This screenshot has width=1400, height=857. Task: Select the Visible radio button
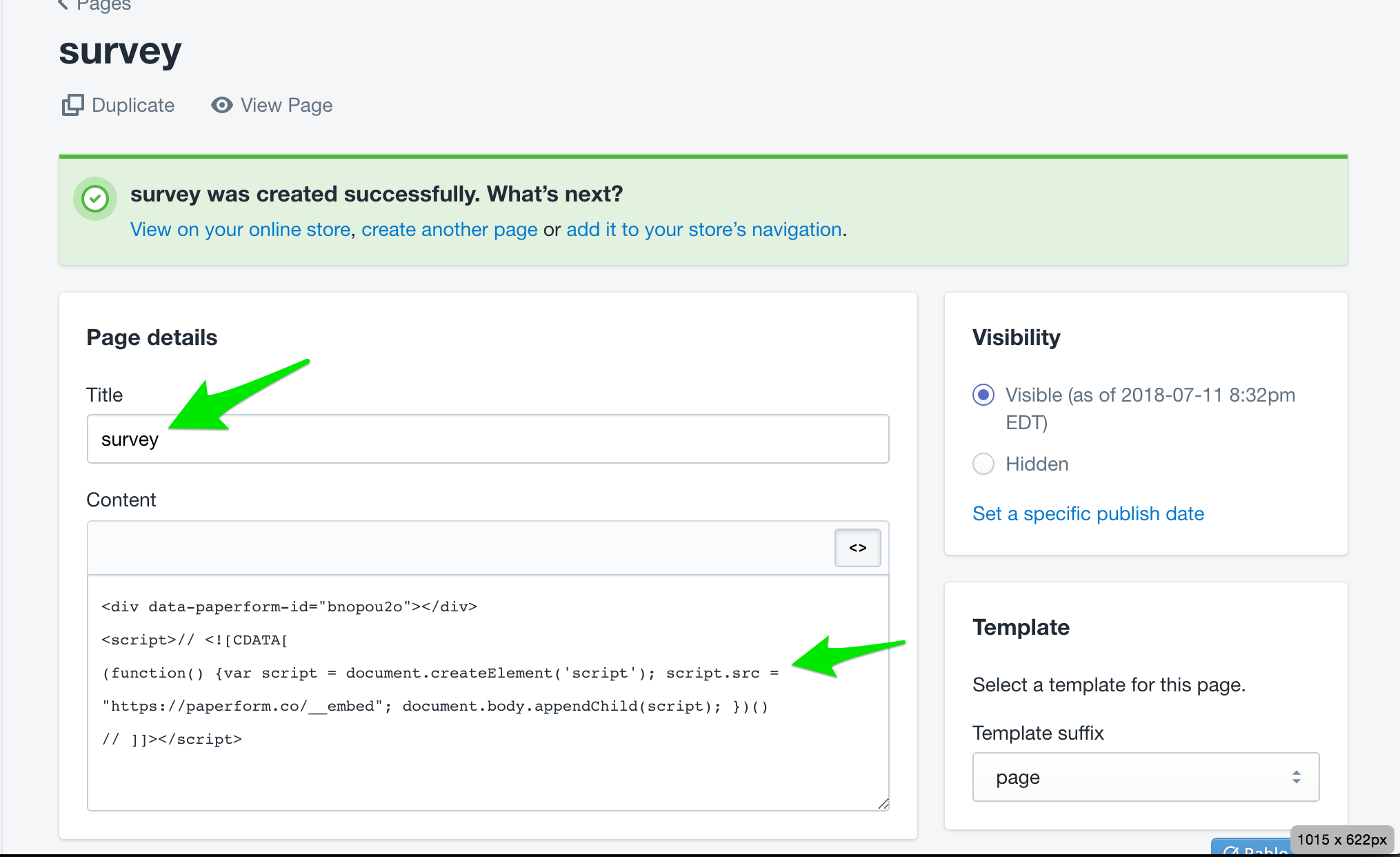(983, 395)
